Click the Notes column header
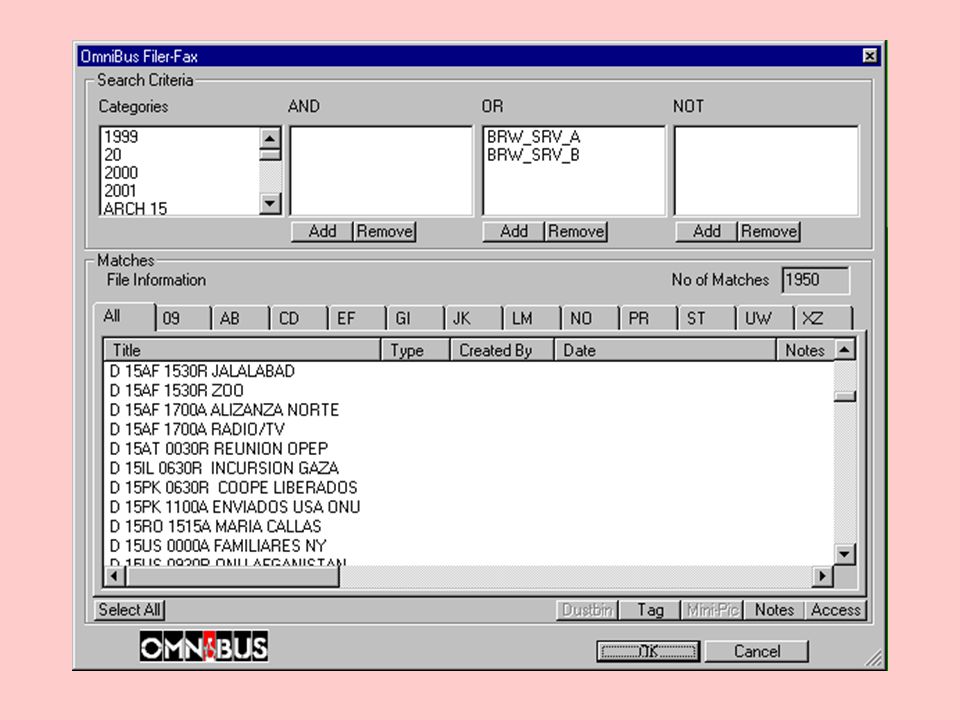The image size is (960, 720). tap(805, 350)
